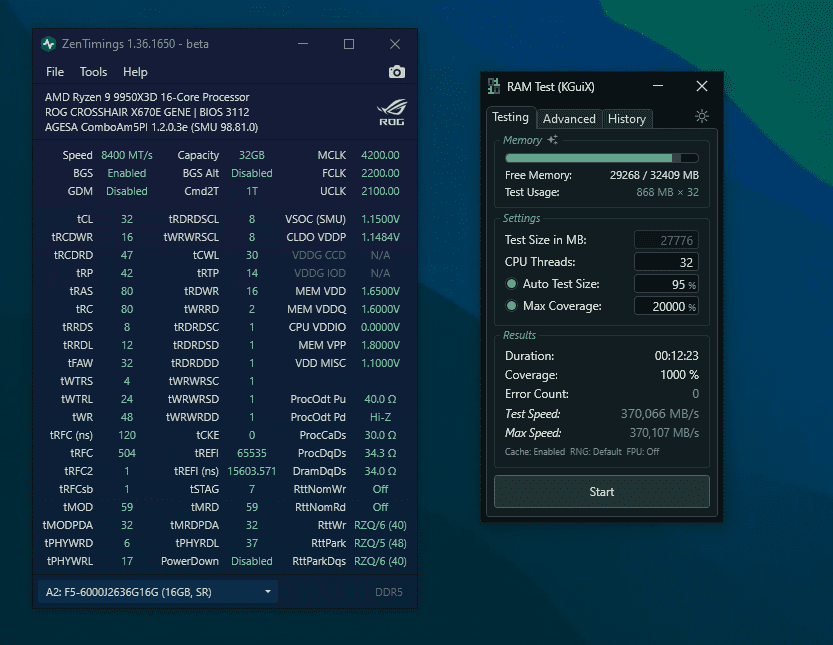Click the BGS Alt Disabled value
This screenshot has height=645, width=833.
(x=252, y=173)
